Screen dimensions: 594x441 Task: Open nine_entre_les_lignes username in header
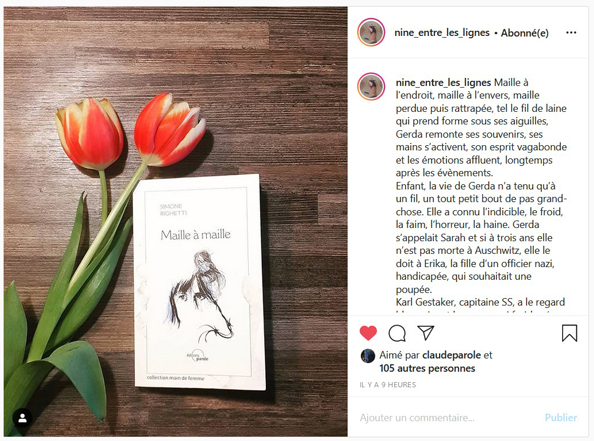click(x=442, y=33)
